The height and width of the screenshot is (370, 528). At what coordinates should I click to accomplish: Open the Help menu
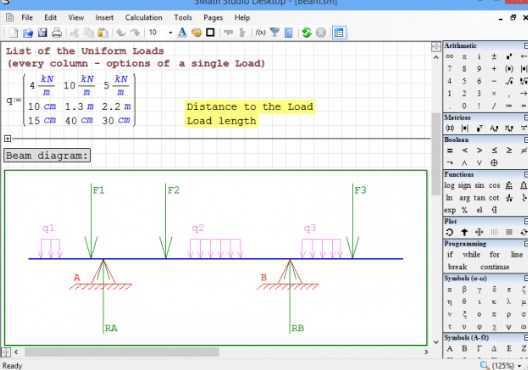pyautogui.click(x=242, y=18)
